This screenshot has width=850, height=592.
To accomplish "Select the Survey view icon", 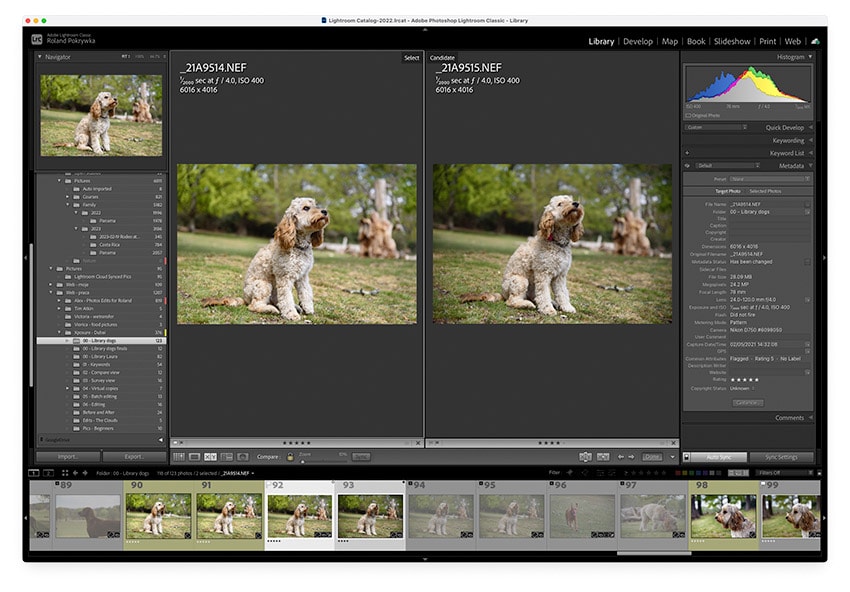I will click(228, 455).
